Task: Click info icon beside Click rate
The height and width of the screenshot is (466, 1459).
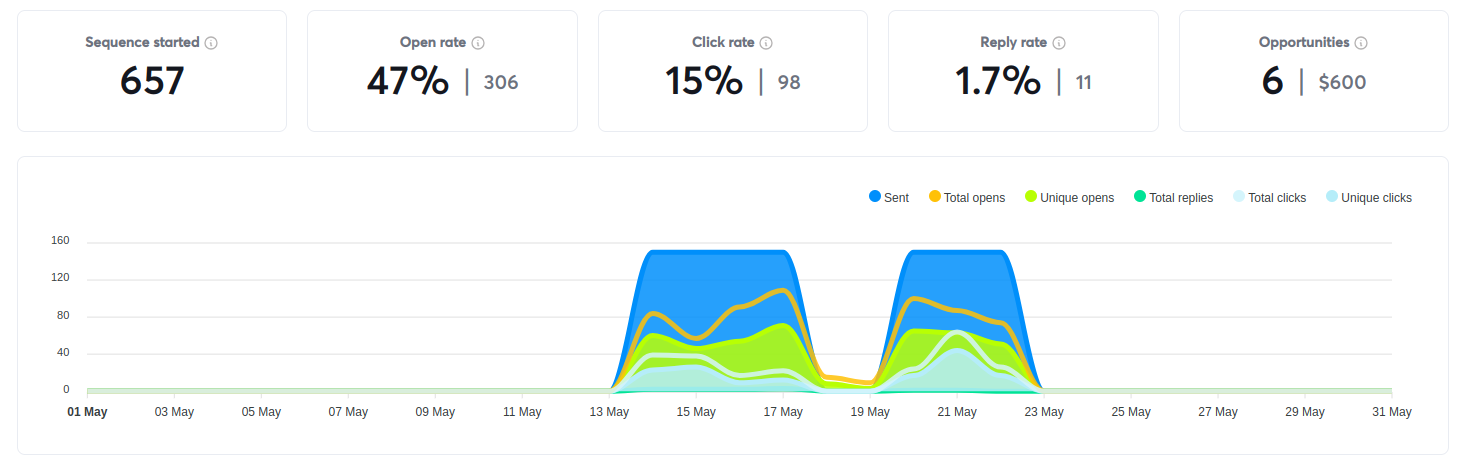Action: [766, 43]
